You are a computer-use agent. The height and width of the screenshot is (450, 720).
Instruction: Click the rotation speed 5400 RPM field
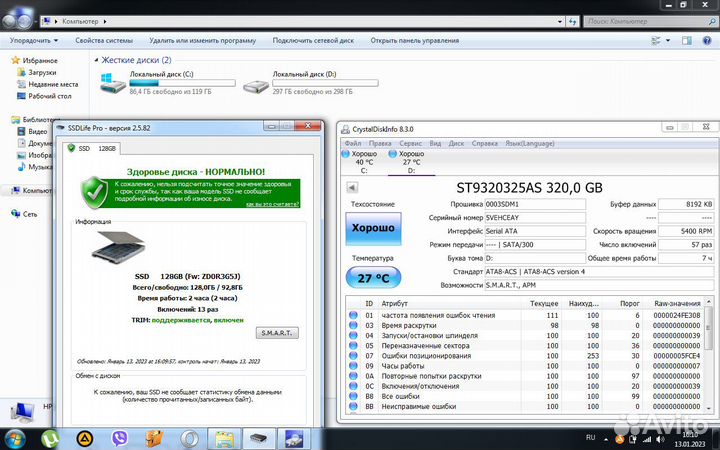(x=686, y=231)
